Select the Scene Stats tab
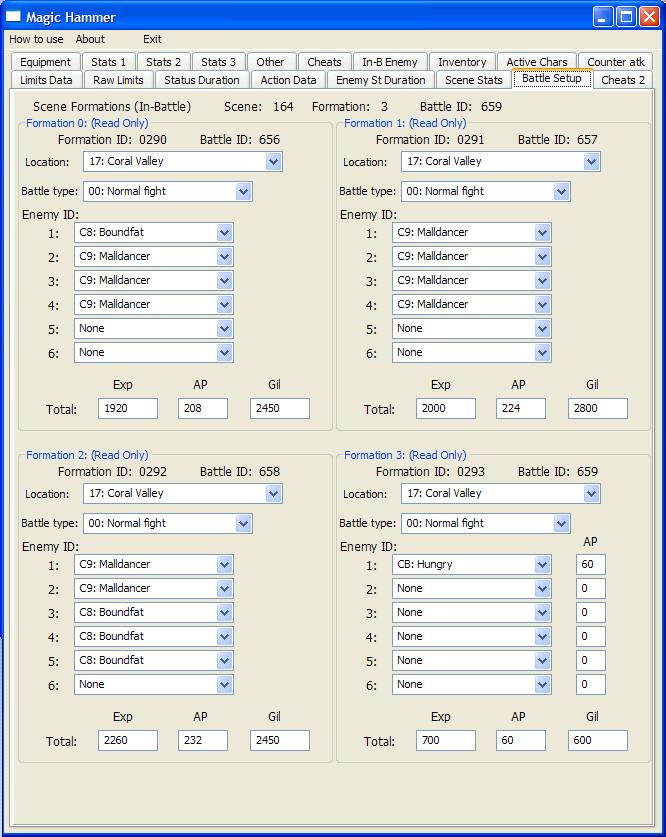 point(473,80)
